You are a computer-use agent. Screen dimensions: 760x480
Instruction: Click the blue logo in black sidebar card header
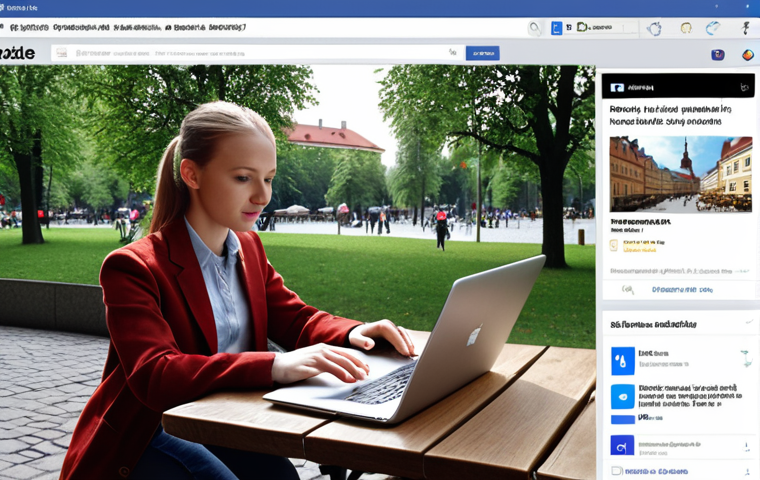(x=617, y=88)
